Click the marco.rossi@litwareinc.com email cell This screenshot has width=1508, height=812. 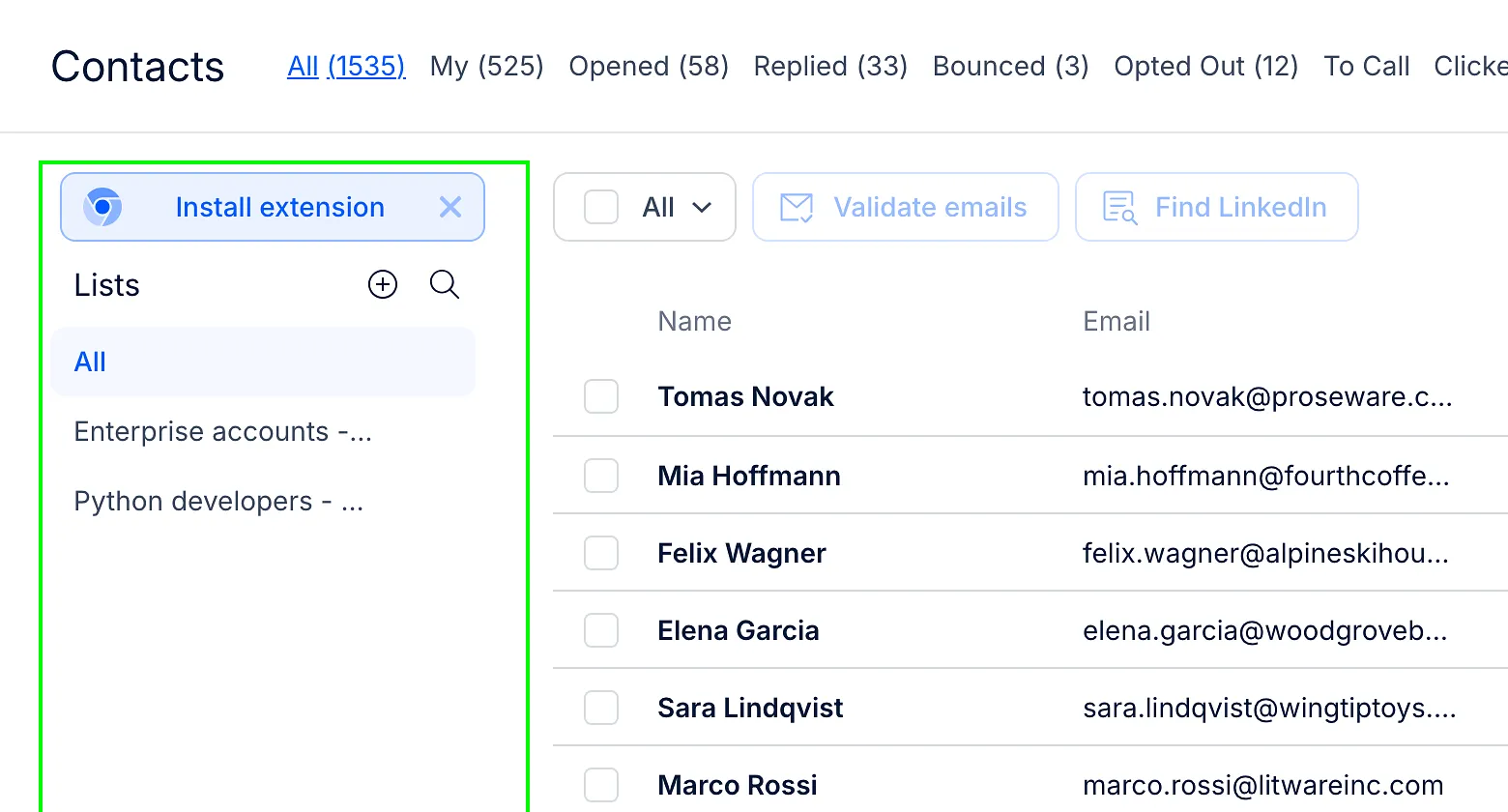tap(1263, 785)
